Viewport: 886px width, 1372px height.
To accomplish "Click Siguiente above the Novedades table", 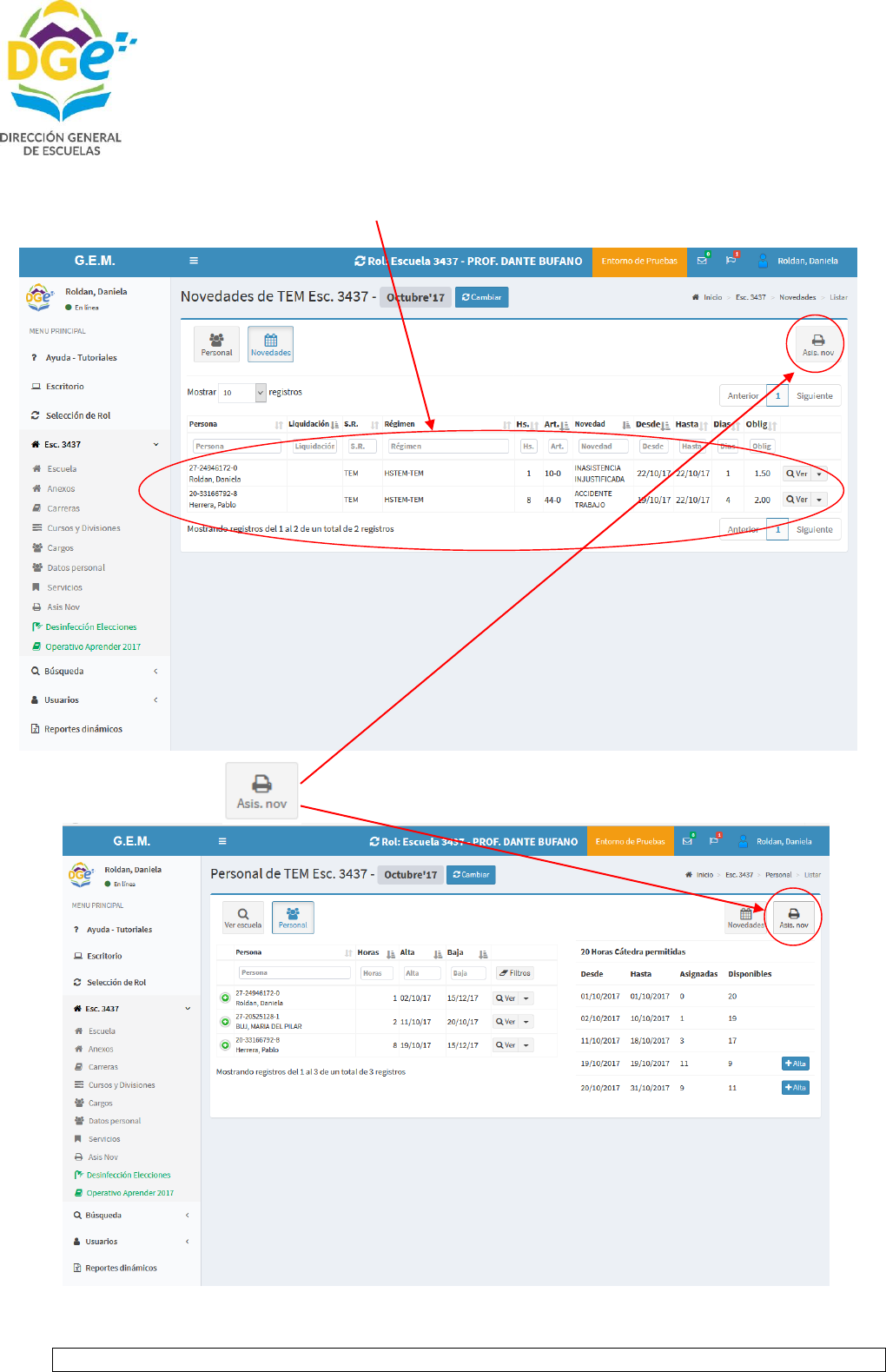I will pos(815,395).
